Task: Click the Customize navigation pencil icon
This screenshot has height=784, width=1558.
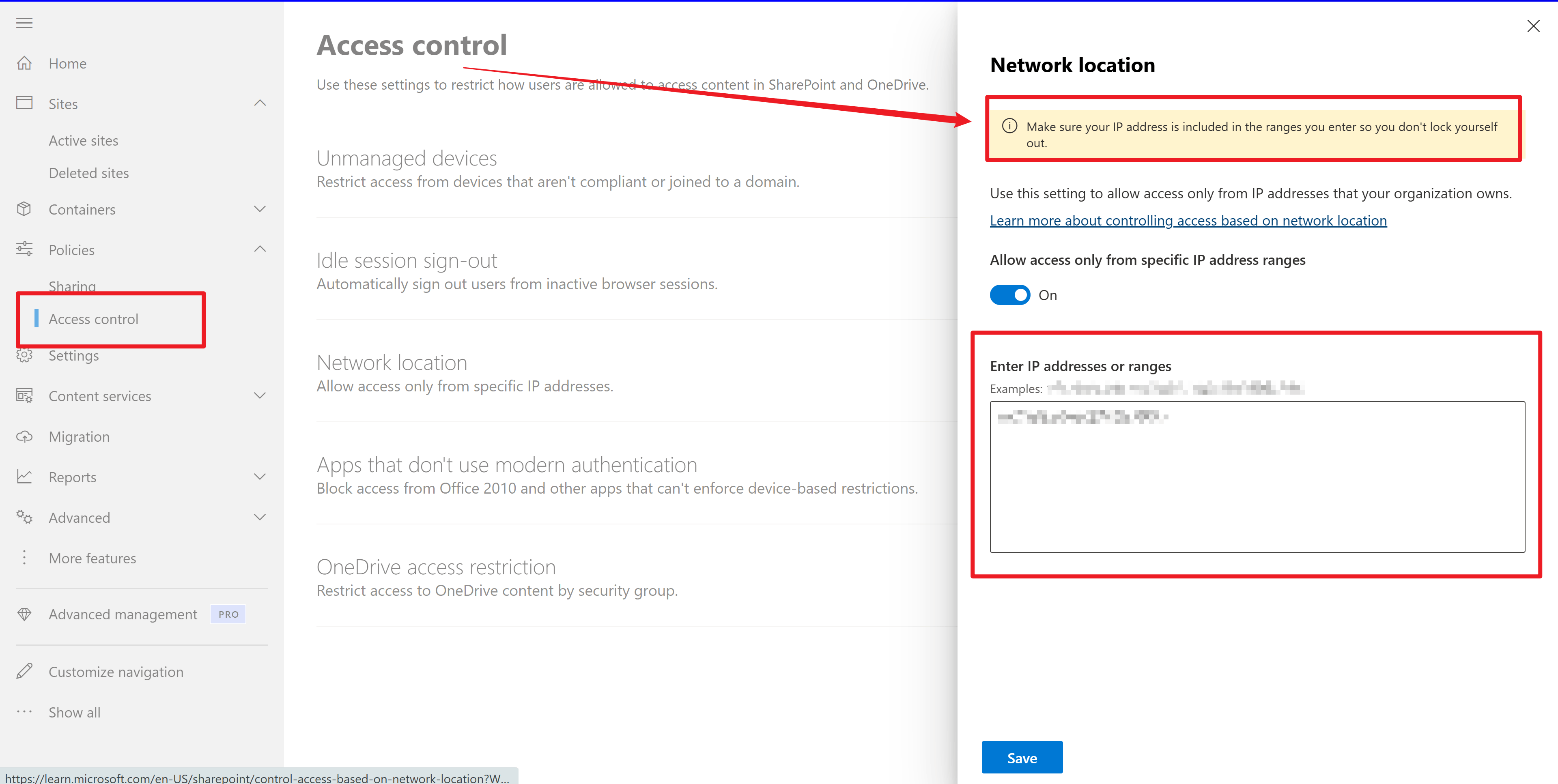Action: tap(24, 672)
